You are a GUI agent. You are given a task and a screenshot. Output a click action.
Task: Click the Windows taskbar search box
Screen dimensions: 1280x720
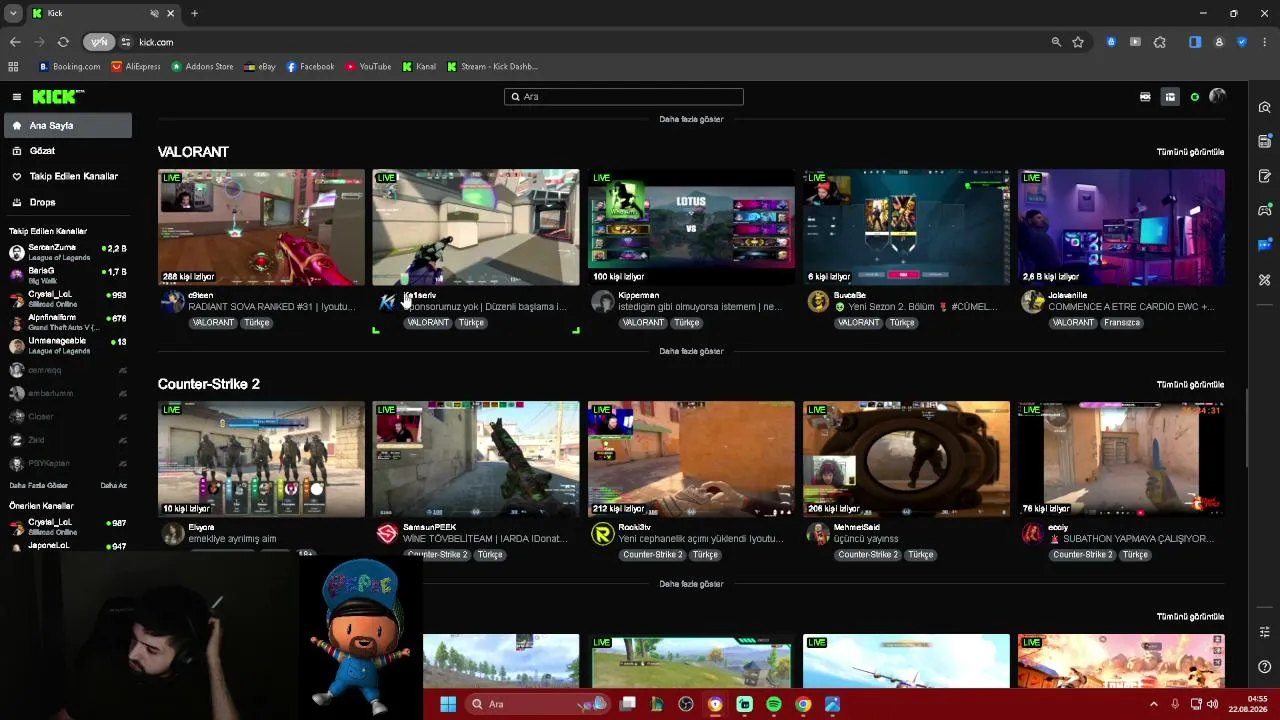(x=539, y=704)
